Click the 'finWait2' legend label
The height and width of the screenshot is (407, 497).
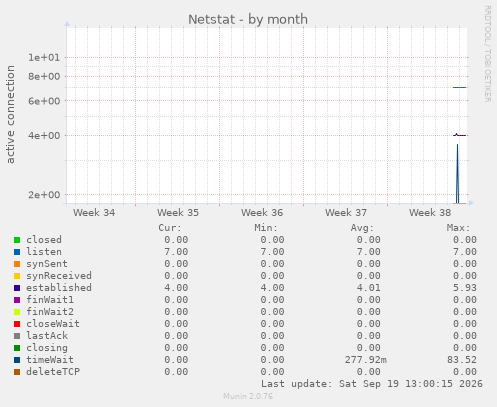coord(50,312)
